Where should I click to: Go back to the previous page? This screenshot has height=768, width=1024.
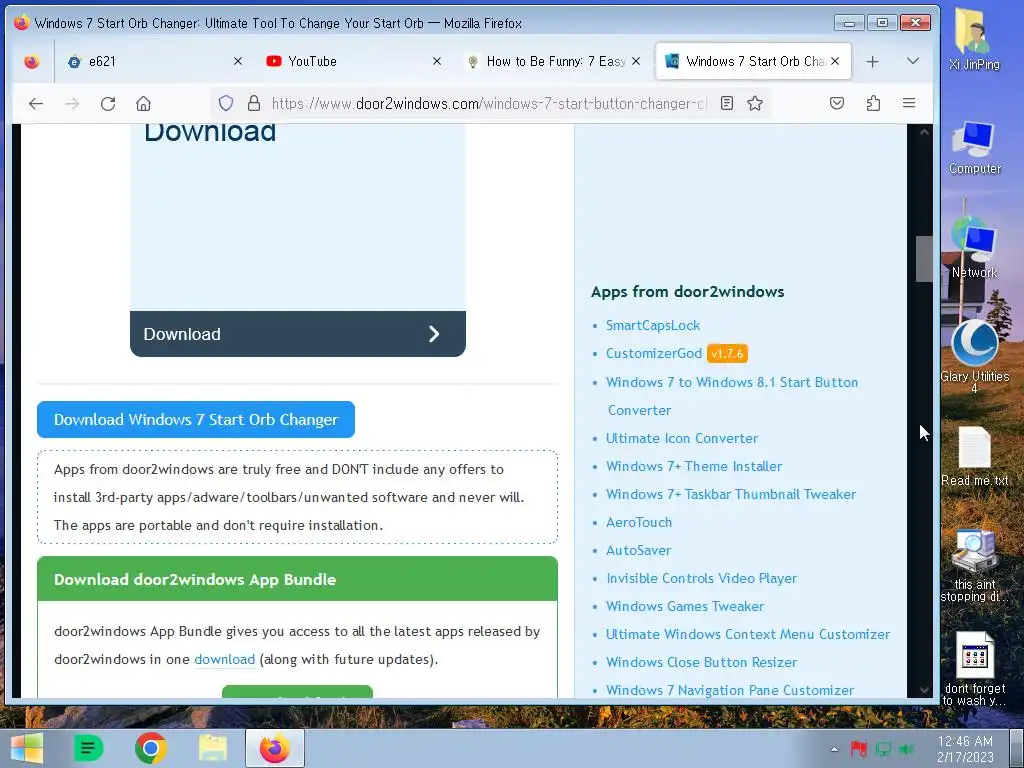(36, 103)
